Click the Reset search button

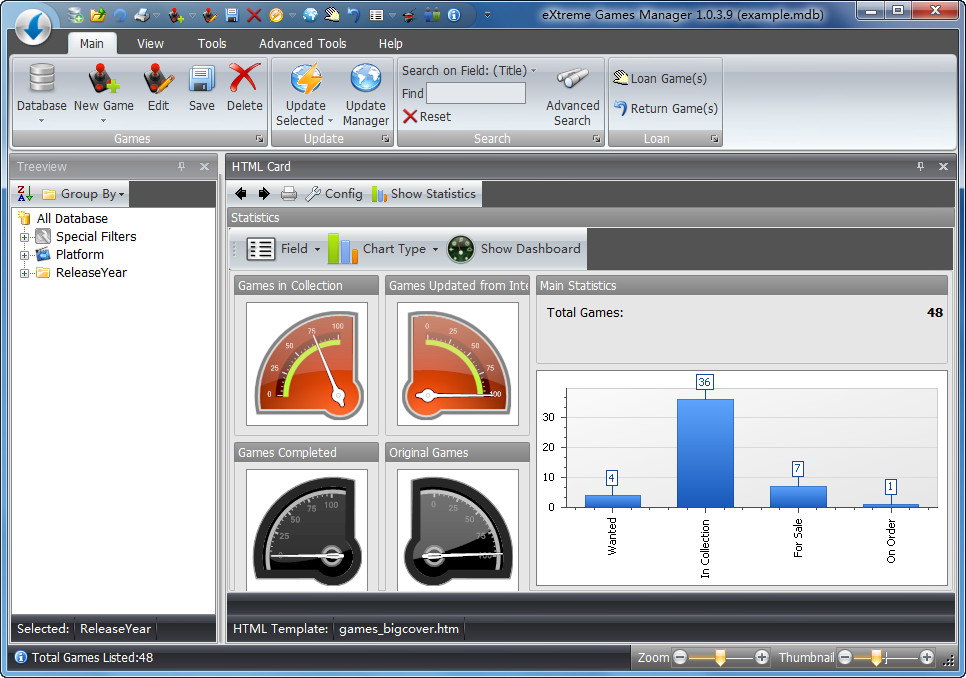click(x=427, y=116)
